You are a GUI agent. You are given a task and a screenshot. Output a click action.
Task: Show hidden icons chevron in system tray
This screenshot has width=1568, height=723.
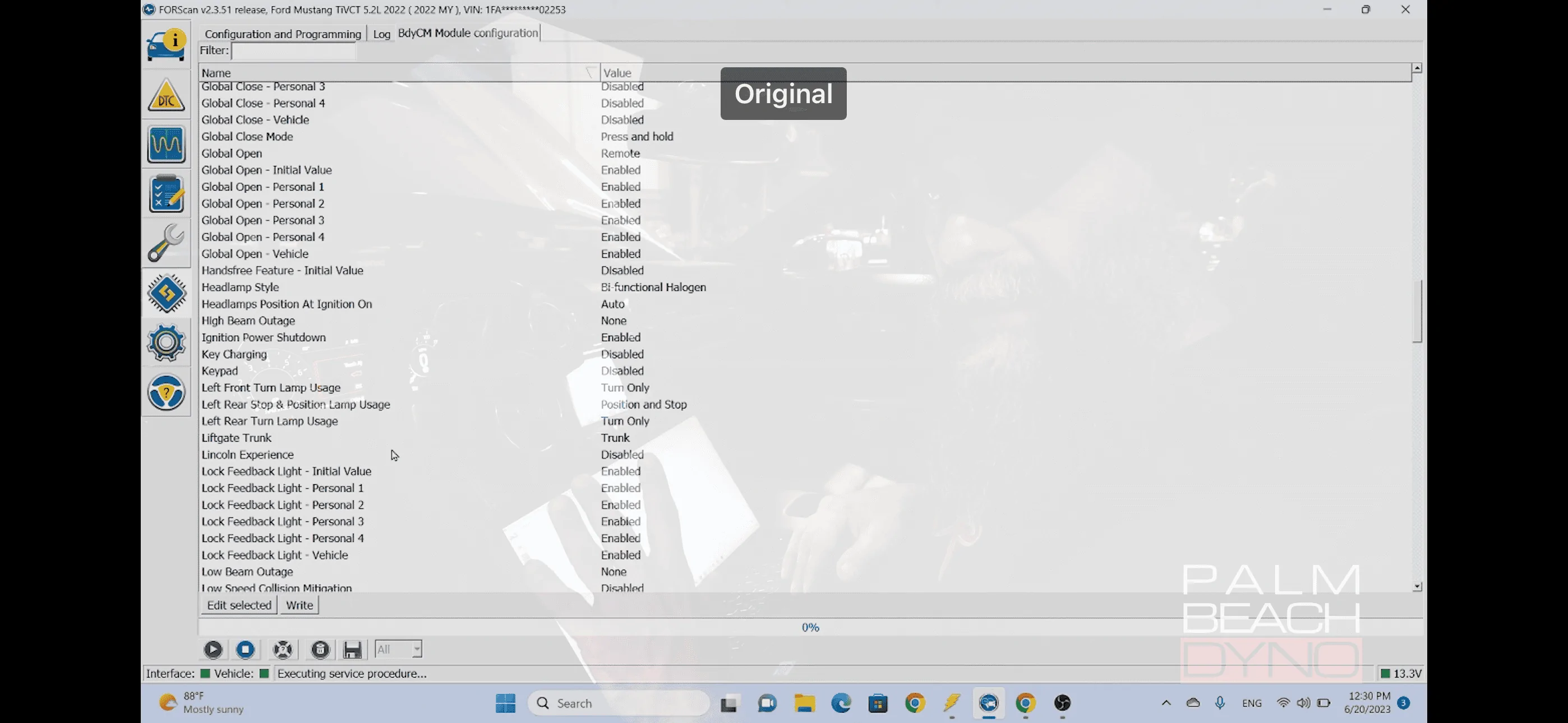point(1166,703)
